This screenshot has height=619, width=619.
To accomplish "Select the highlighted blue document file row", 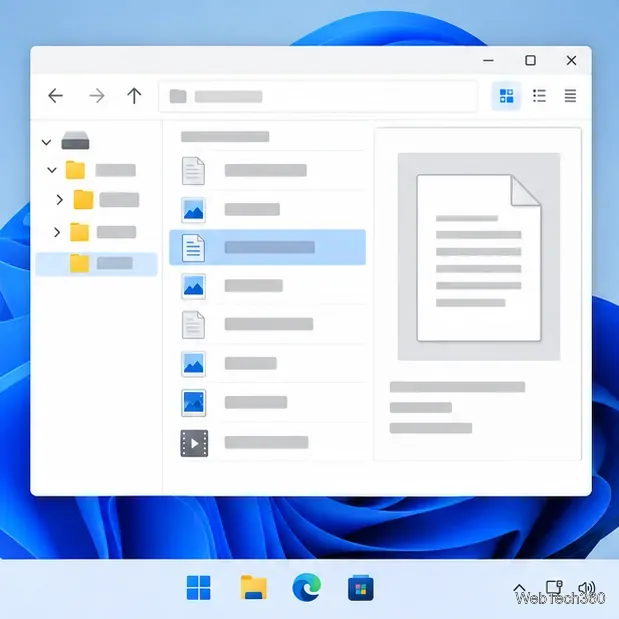I will pos(267,247).
